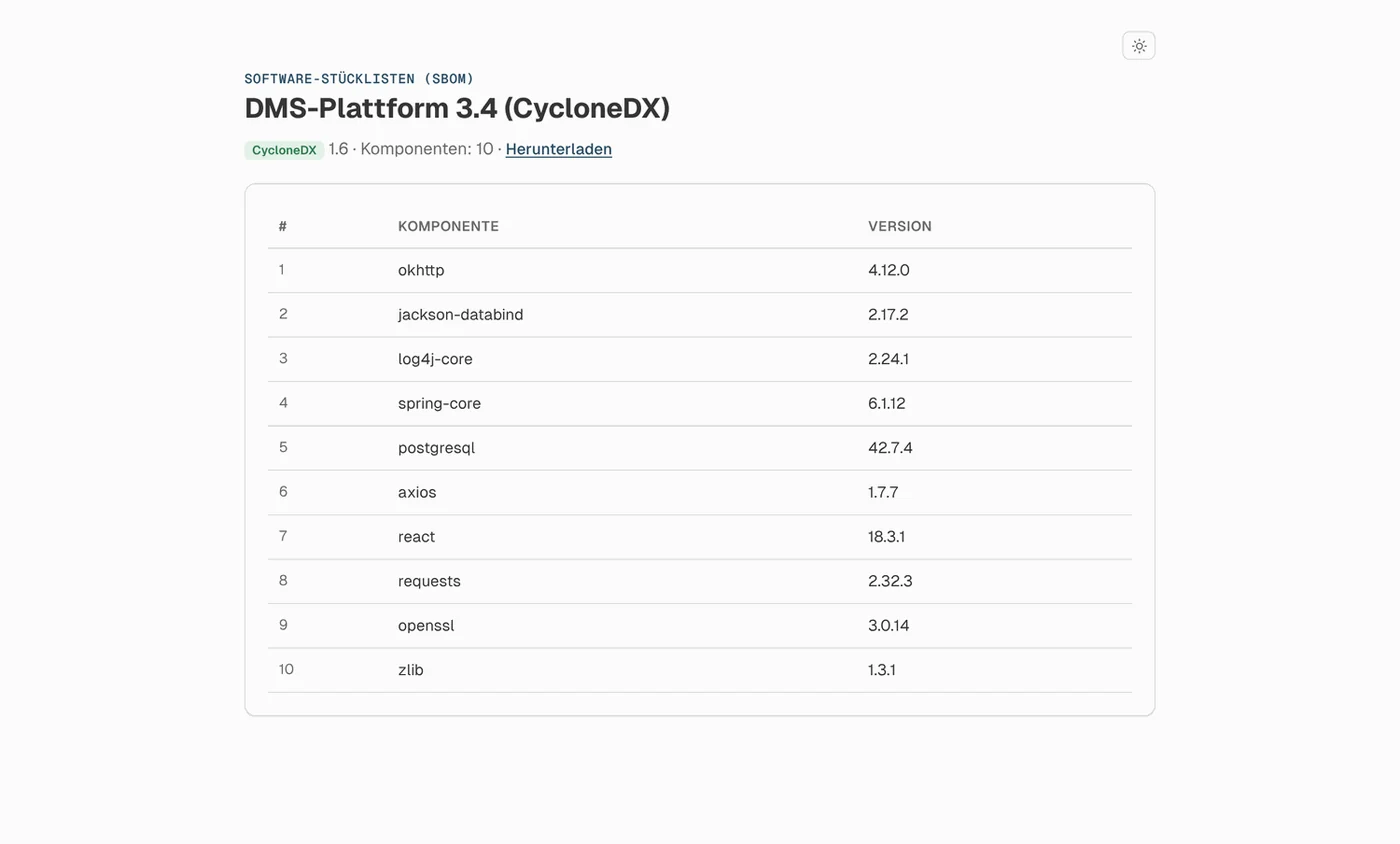The width and height of the screenshot is (1400, 844).
Task: Click the Komponenten: 10 count text
Action: click(427, 149)
